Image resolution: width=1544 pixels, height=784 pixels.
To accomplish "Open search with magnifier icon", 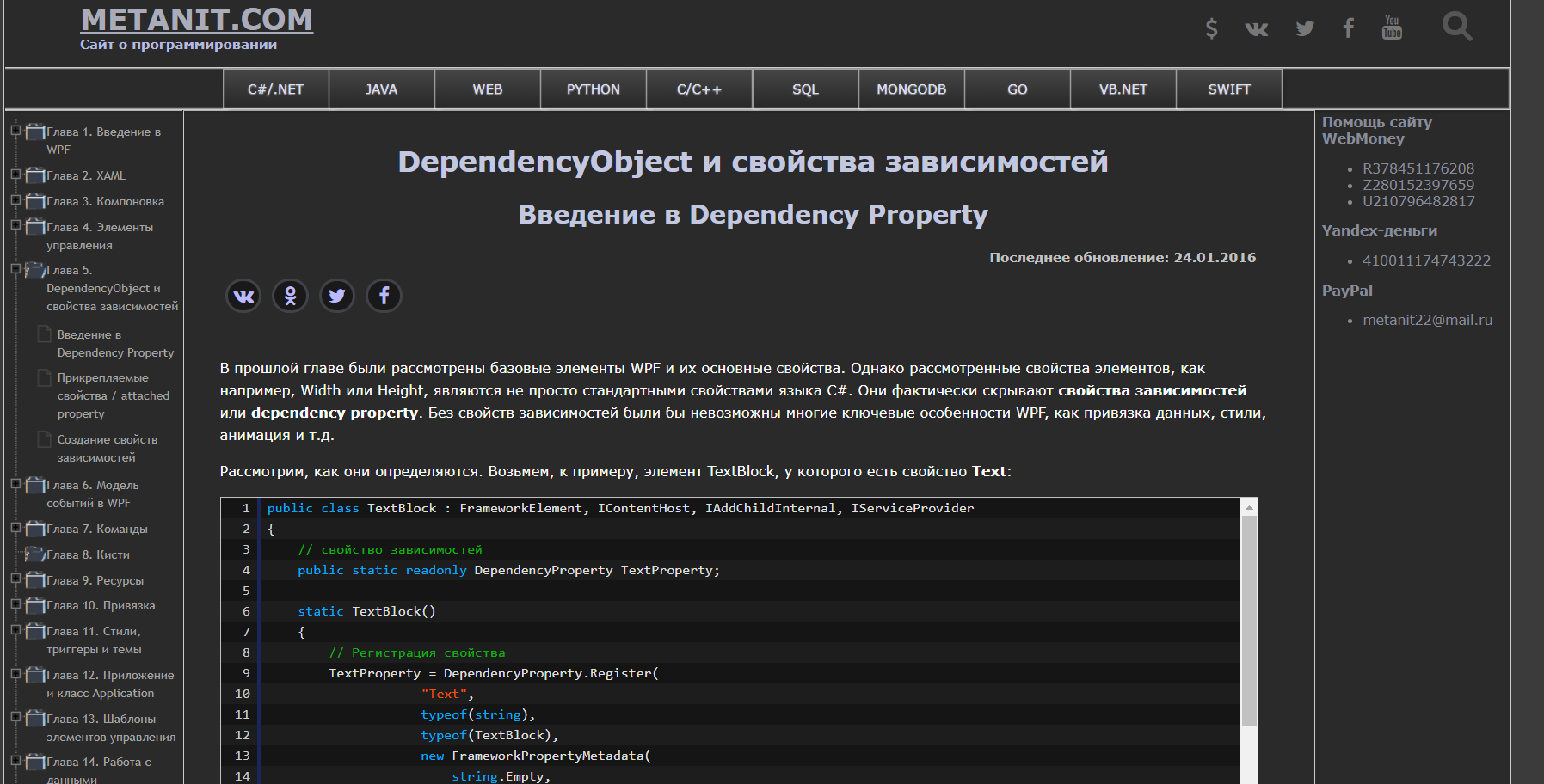I will coord(1456,27).
